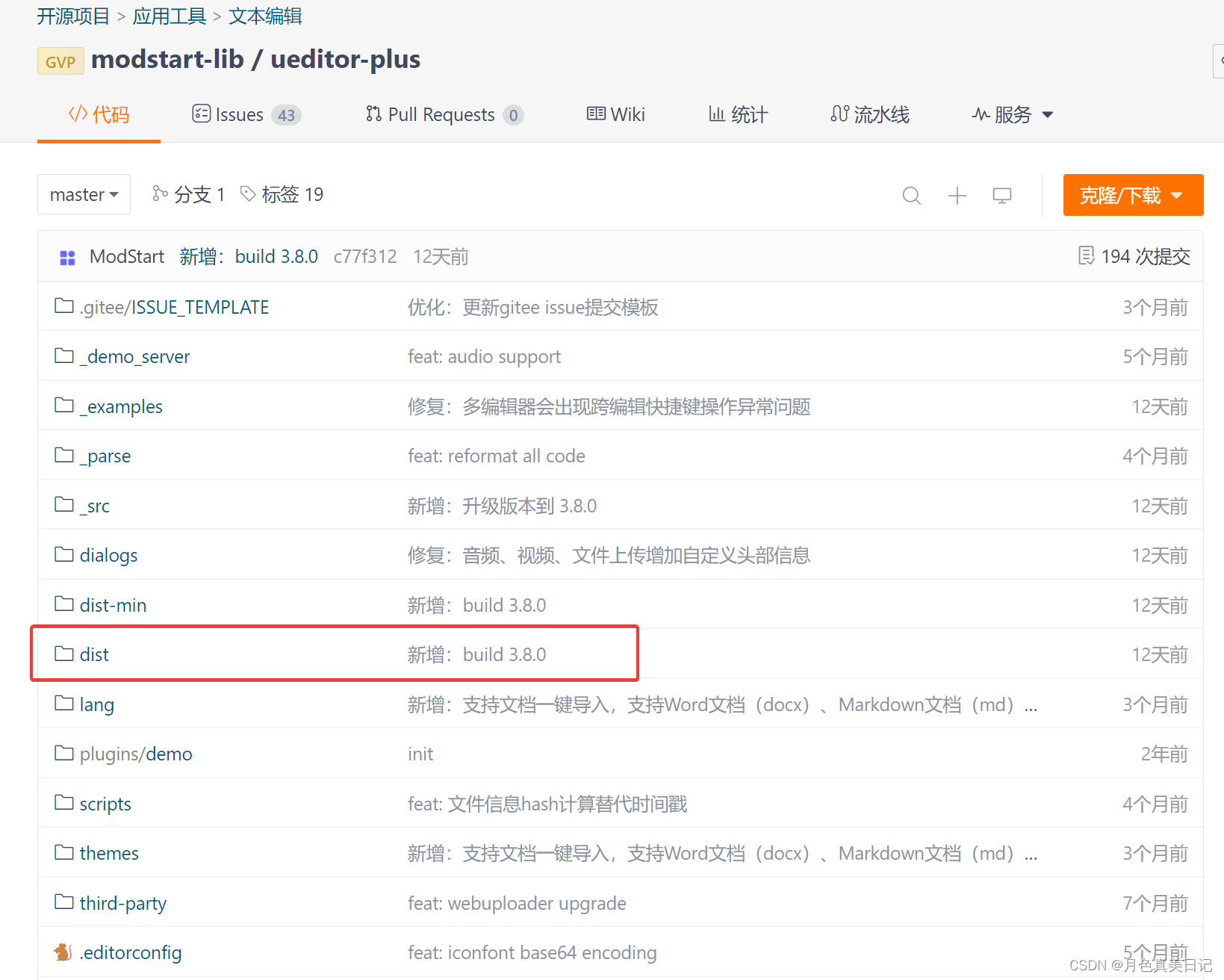Click the _demo_server folder icon
The width and height of the screenshot is (1224, 980).
[x=64, y=355]
